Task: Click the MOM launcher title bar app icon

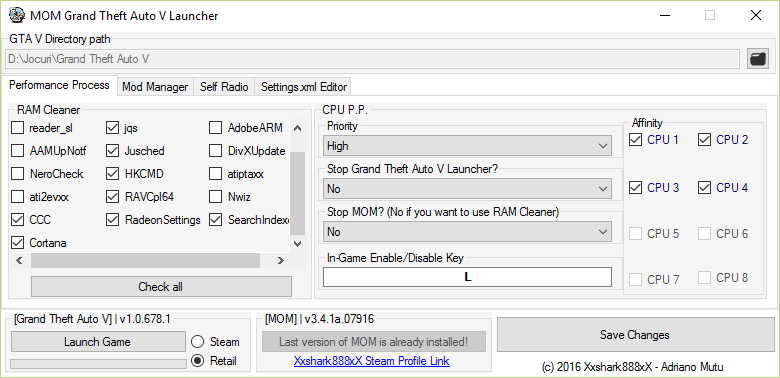Action: click(17, 15)
